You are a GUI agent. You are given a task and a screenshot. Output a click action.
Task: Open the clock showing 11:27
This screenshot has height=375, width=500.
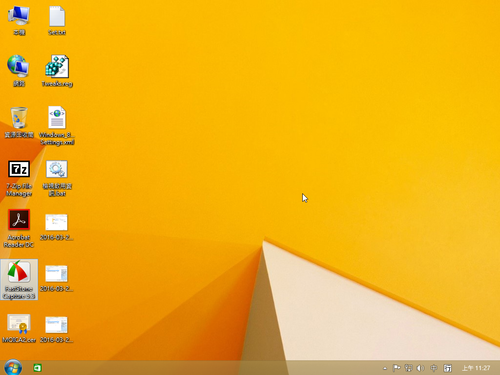[x=476, y=368]
